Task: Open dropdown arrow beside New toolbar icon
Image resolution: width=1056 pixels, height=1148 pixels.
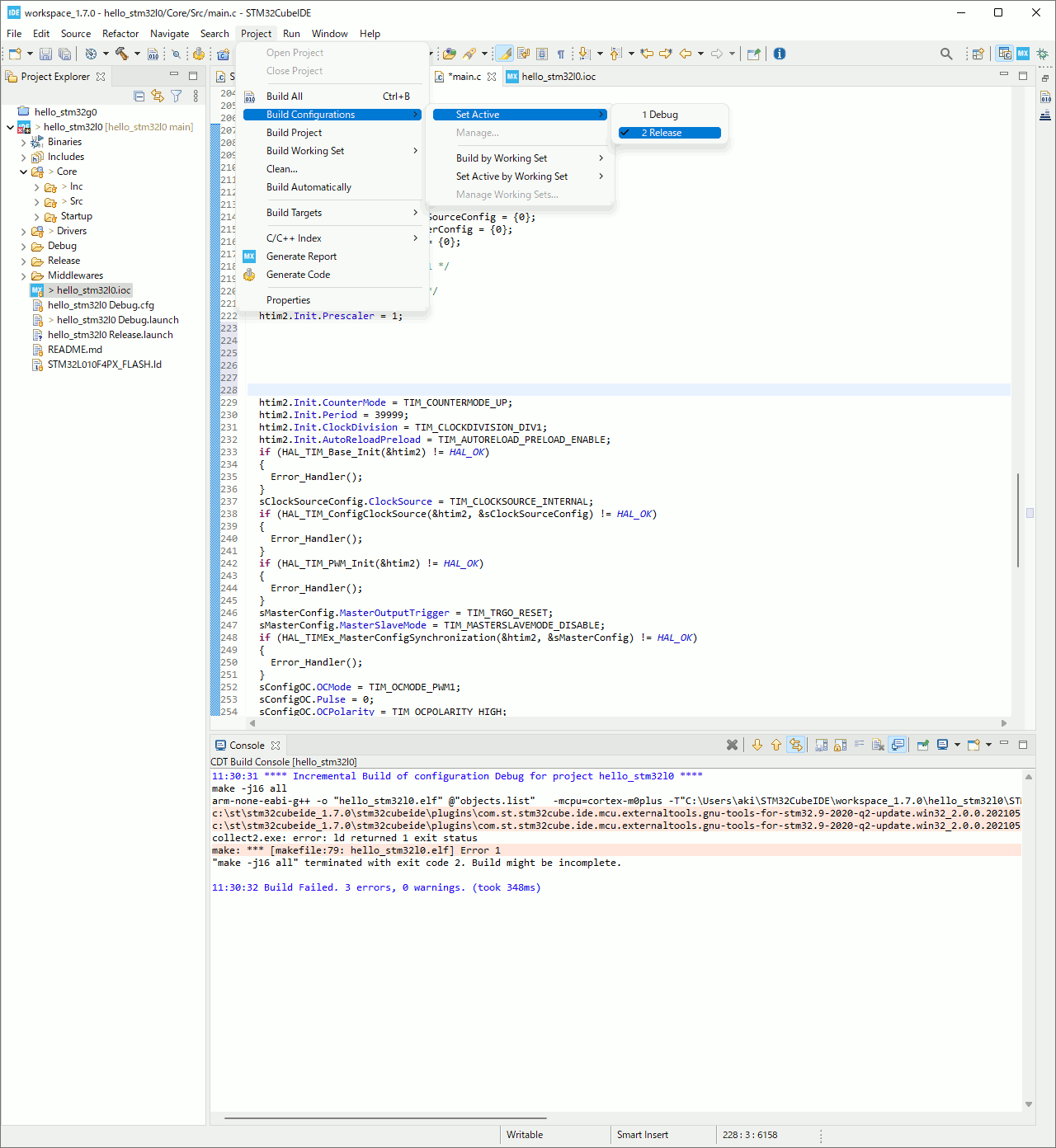Action: tap(30, 54)
